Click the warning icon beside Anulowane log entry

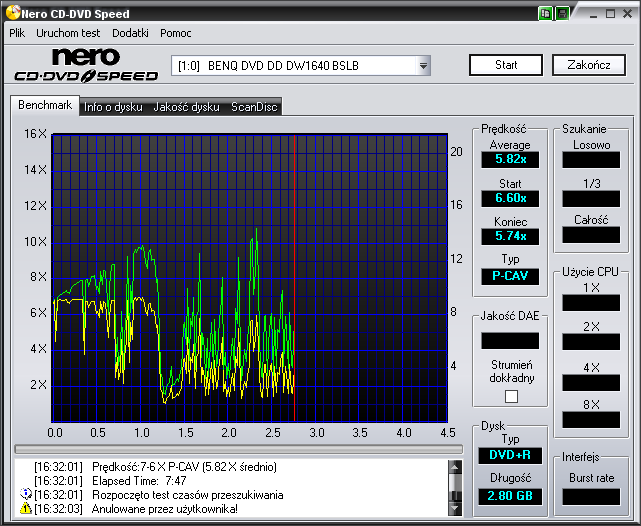pos(25,508)
